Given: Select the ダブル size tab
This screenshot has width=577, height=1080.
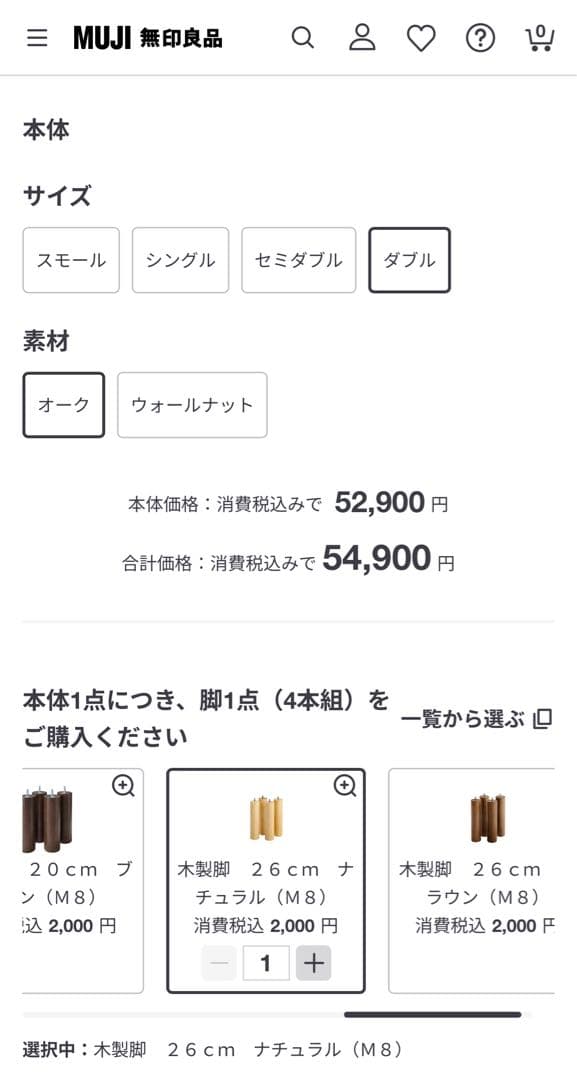Looking at the screenshot, I should pos(410,260).
